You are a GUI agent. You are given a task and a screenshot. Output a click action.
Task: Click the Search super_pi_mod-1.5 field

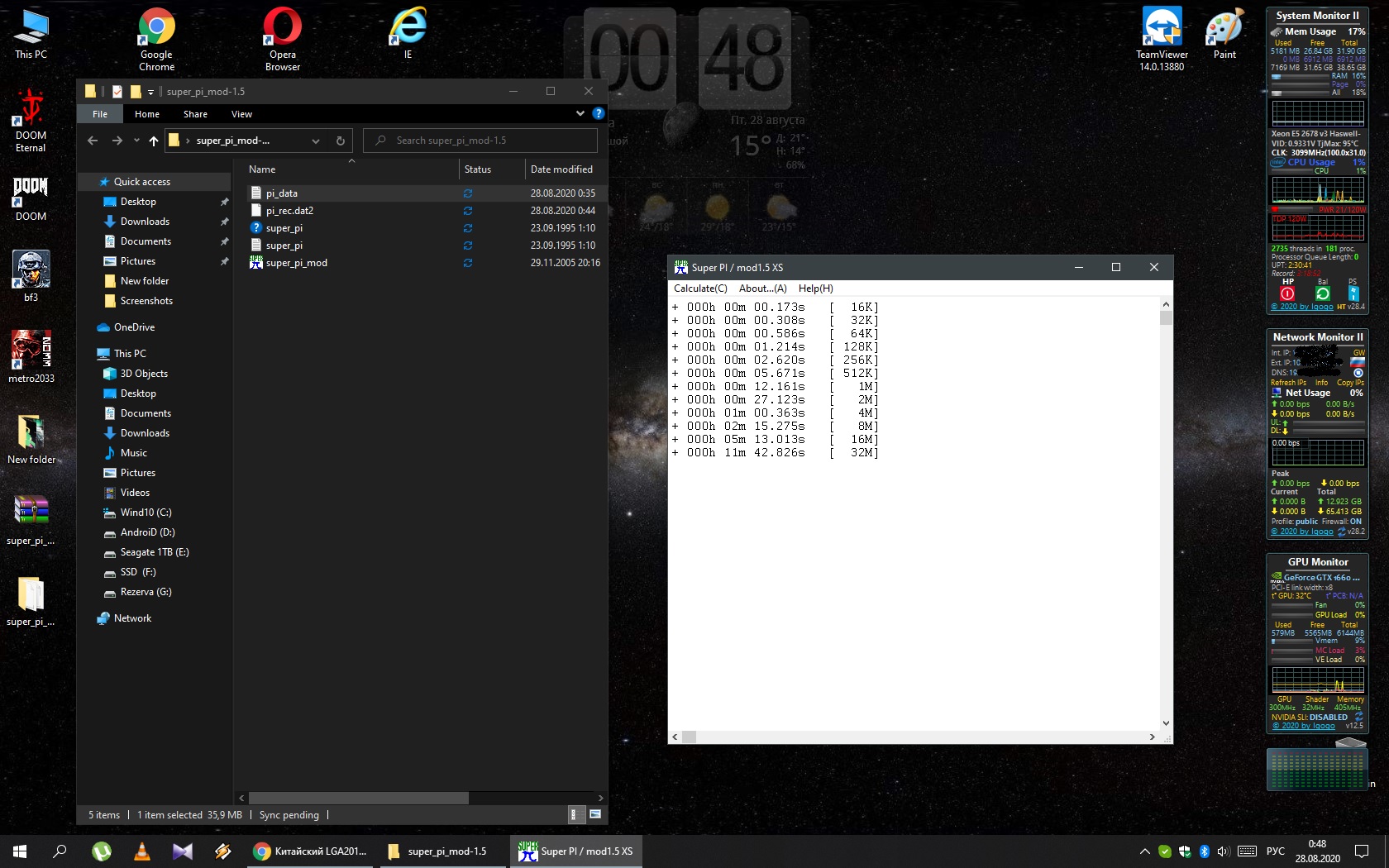[x=480, y=141]
